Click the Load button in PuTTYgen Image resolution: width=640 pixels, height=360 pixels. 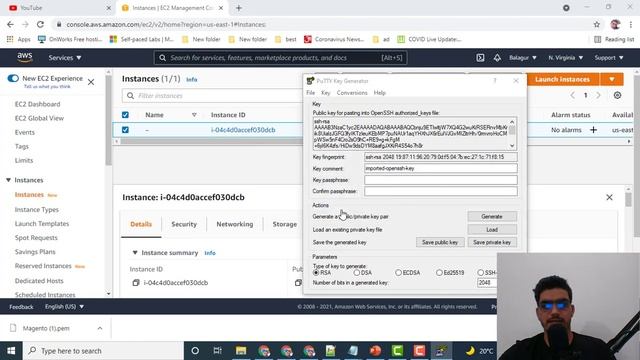[x=492, y=229]
